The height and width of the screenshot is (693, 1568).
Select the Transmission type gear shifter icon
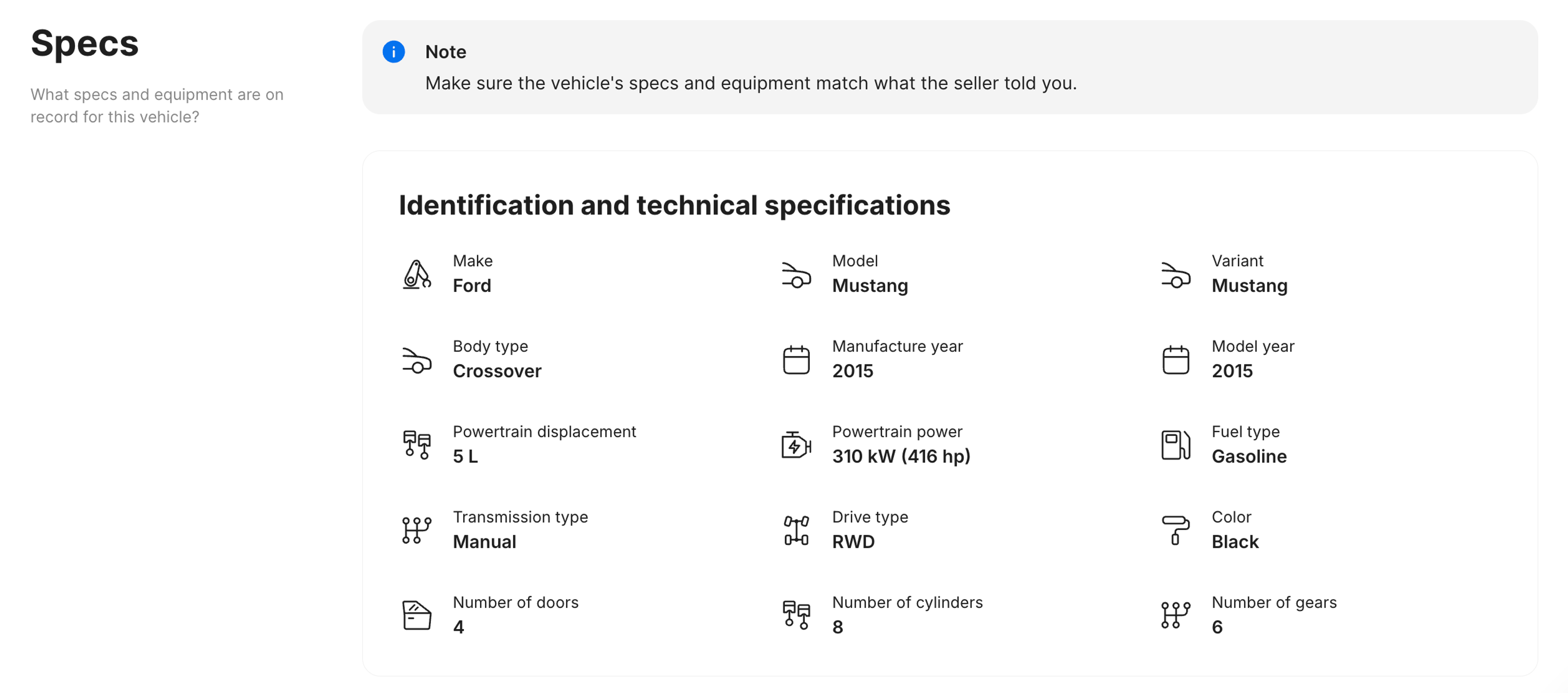(416, 530)
